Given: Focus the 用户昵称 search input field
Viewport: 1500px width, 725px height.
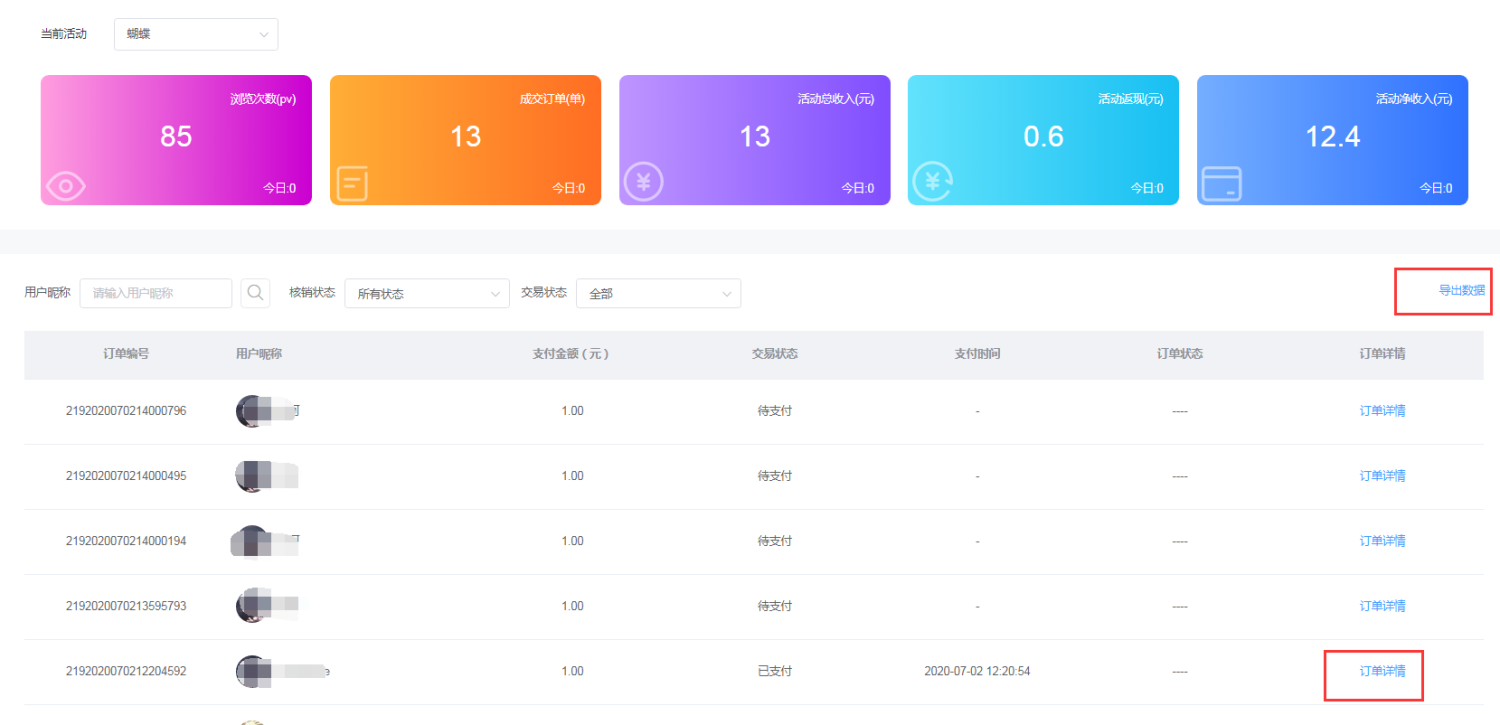Looking at the screenshot, I should pyautogui.click(x=156, y=293).
